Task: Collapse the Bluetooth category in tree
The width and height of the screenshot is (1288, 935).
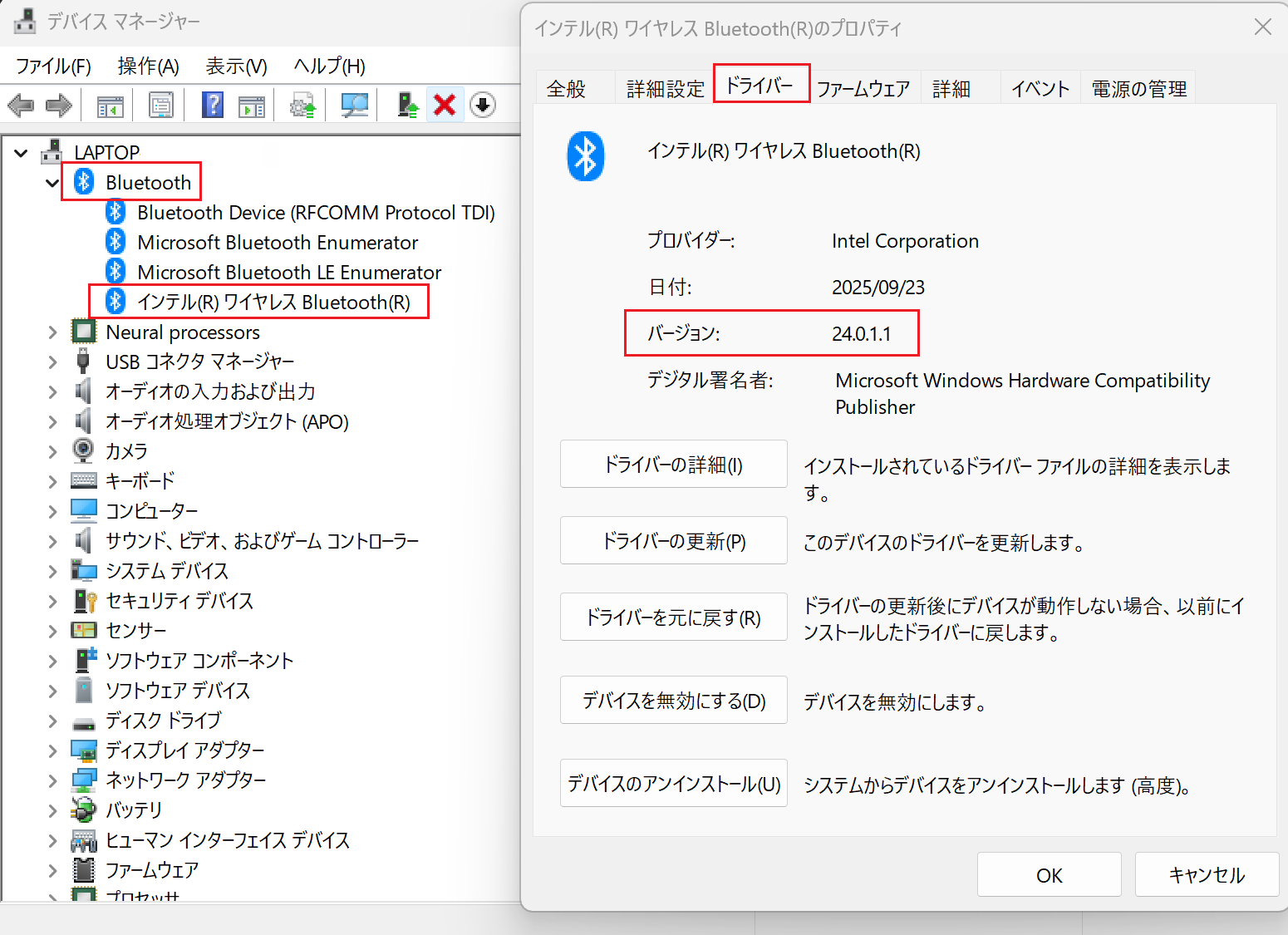Action: point(52,183)
